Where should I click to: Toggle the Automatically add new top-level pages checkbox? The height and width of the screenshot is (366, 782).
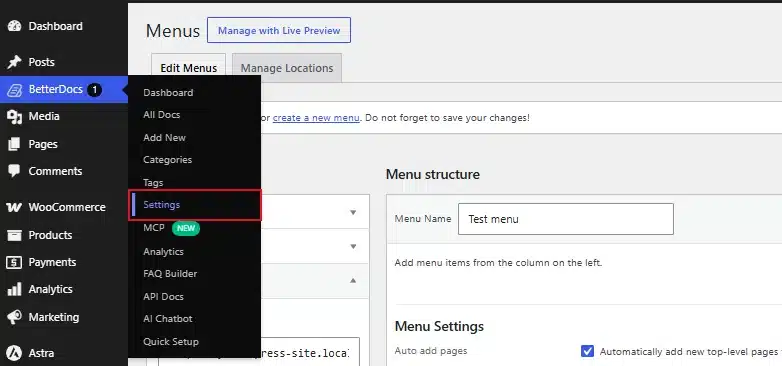587,352
